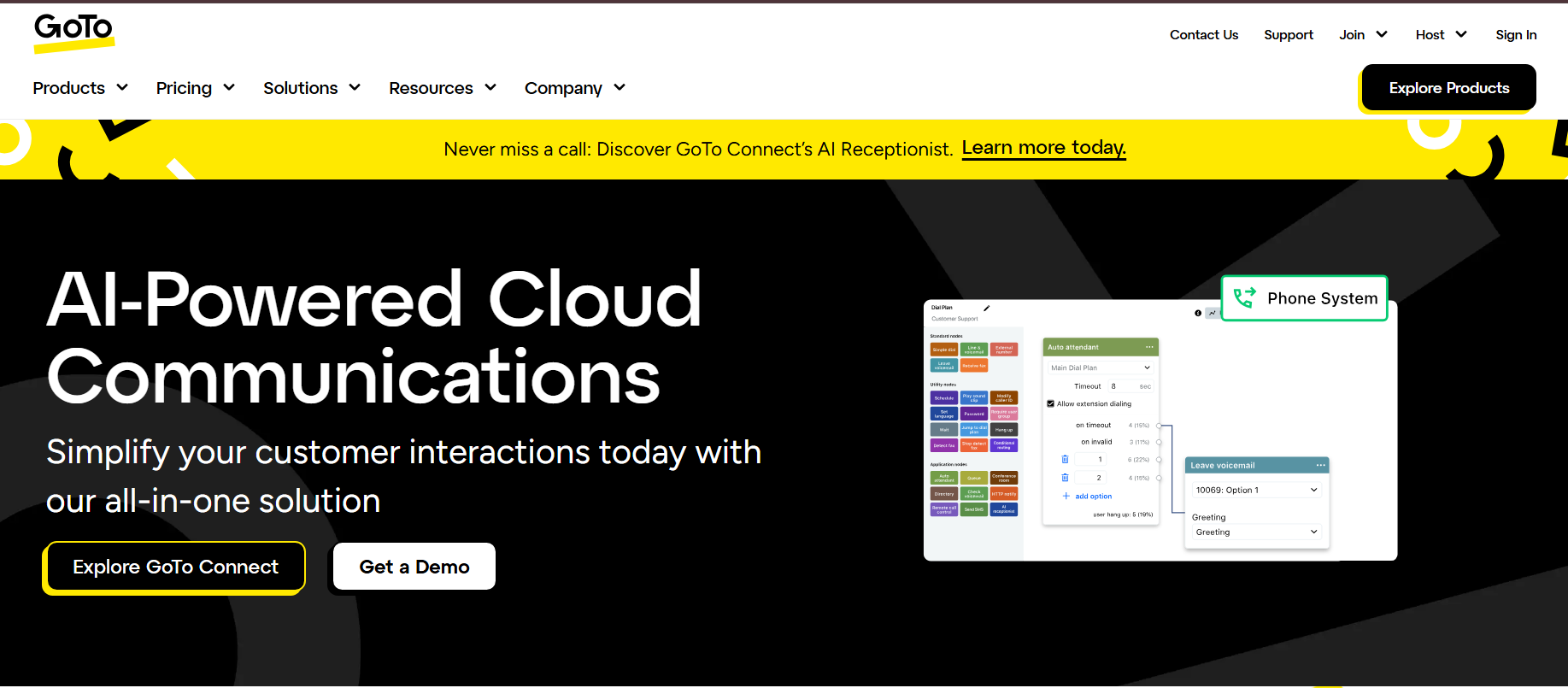Toggle the Allow extension dialing checkbox
This screenshot has width=1568, height=688.
(1050, 403)
